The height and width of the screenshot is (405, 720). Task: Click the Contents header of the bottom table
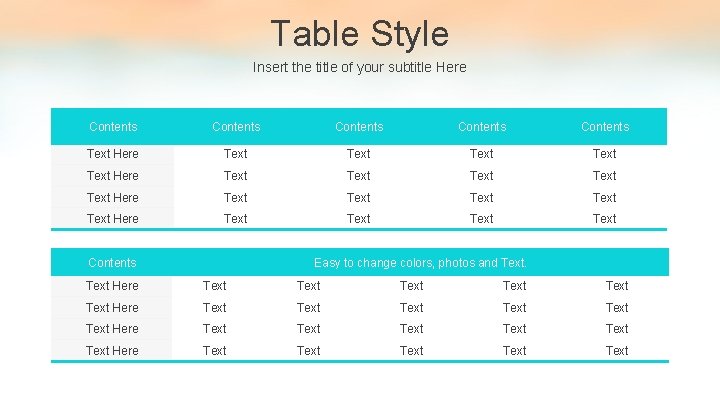pos(112,263)
